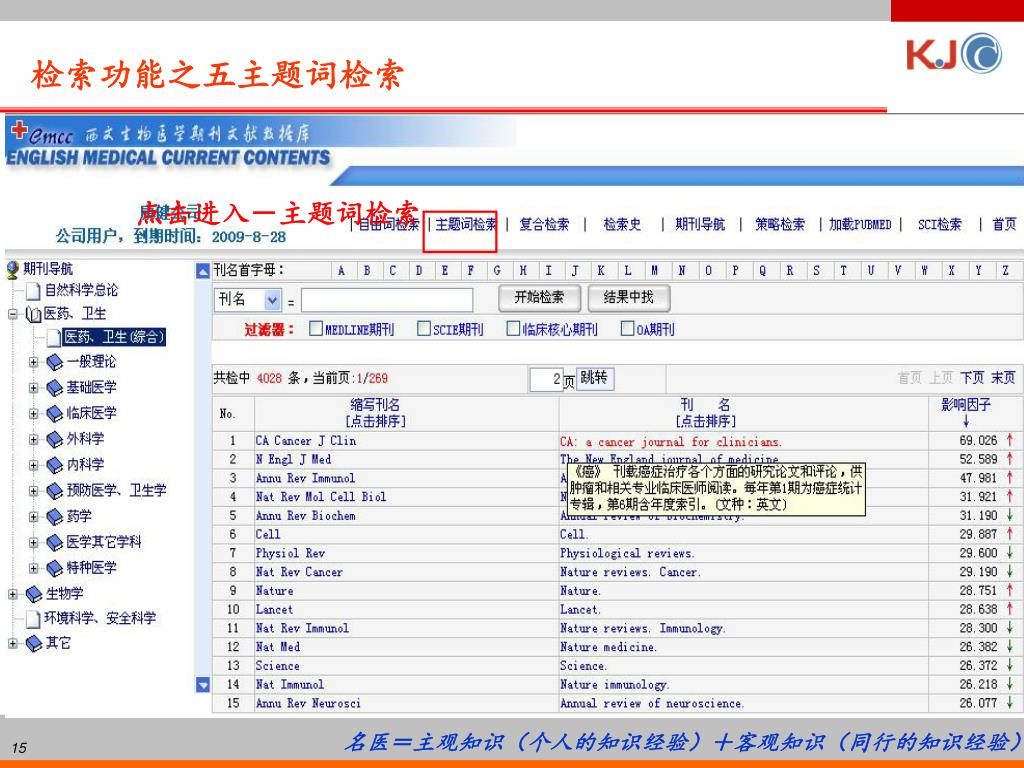Expand the 一般理论 tree node
The image size is (1024, 768).
34,362
